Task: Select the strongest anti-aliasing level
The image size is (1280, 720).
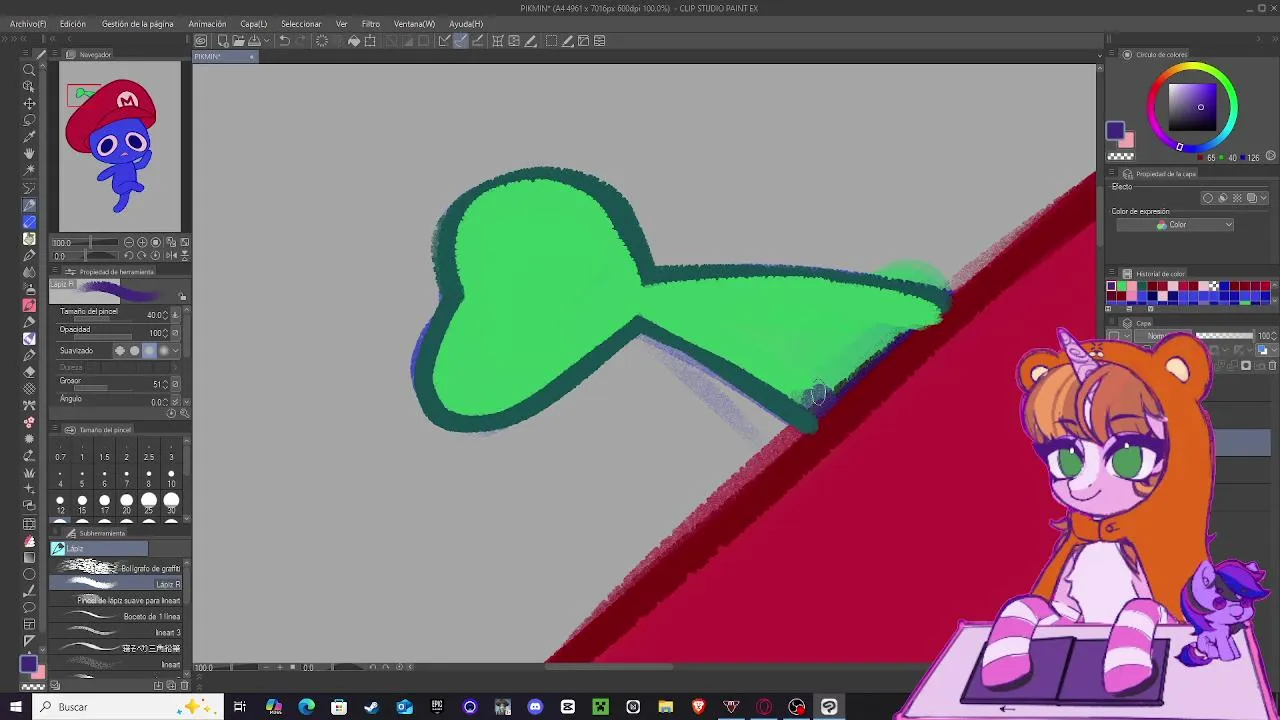Action: pos(164,351)
